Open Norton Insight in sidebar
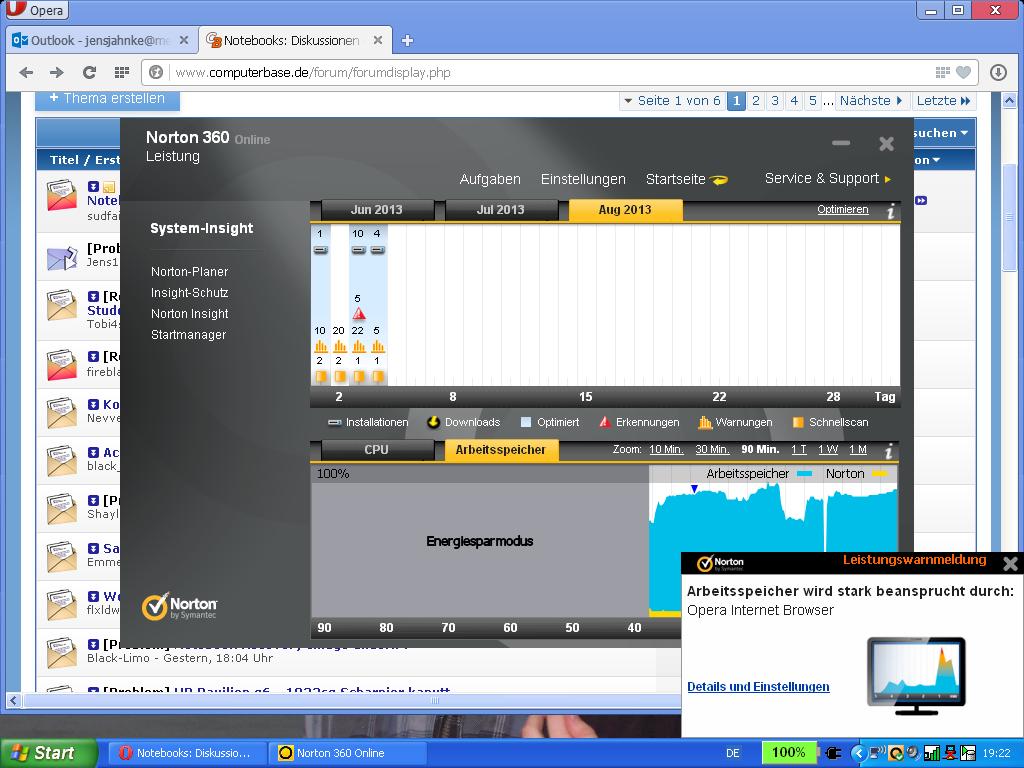1024x768 pixels. pyautogui.click(x=189, y=313)
